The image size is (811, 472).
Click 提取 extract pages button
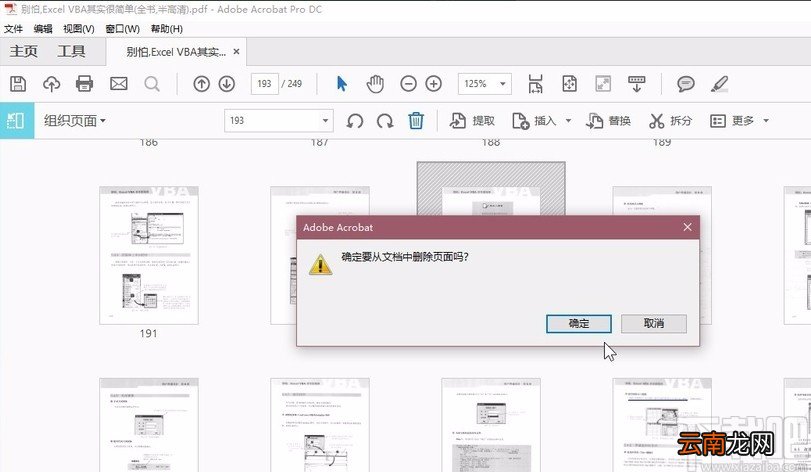coord(472,121)
